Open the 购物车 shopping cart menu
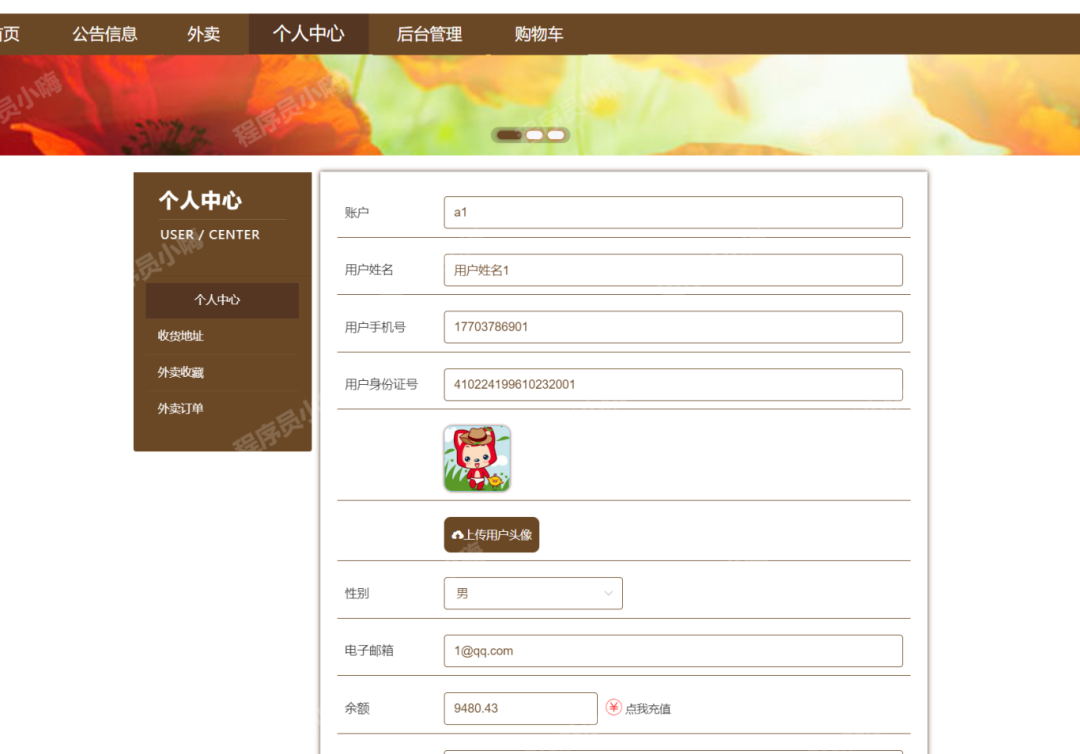This screenshot has height=754, width=1080. click(539, 33)
